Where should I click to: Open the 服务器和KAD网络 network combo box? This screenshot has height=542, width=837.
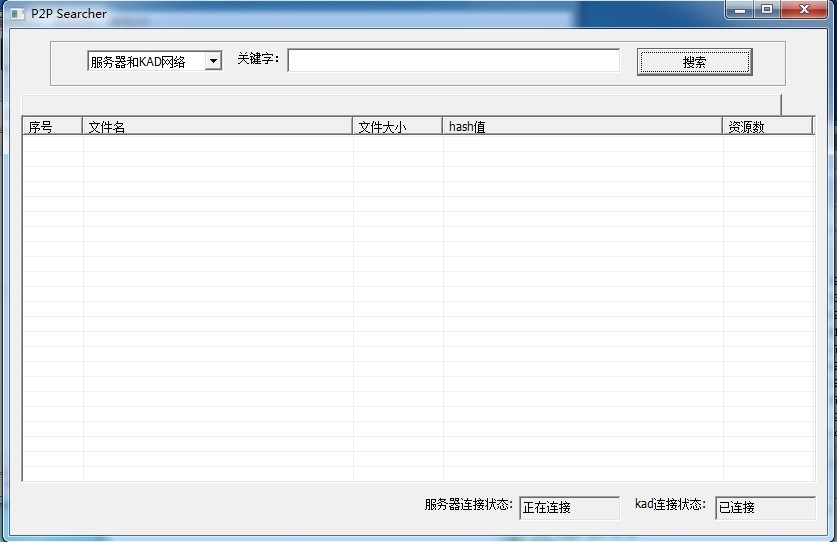click(x=145, y=62)
